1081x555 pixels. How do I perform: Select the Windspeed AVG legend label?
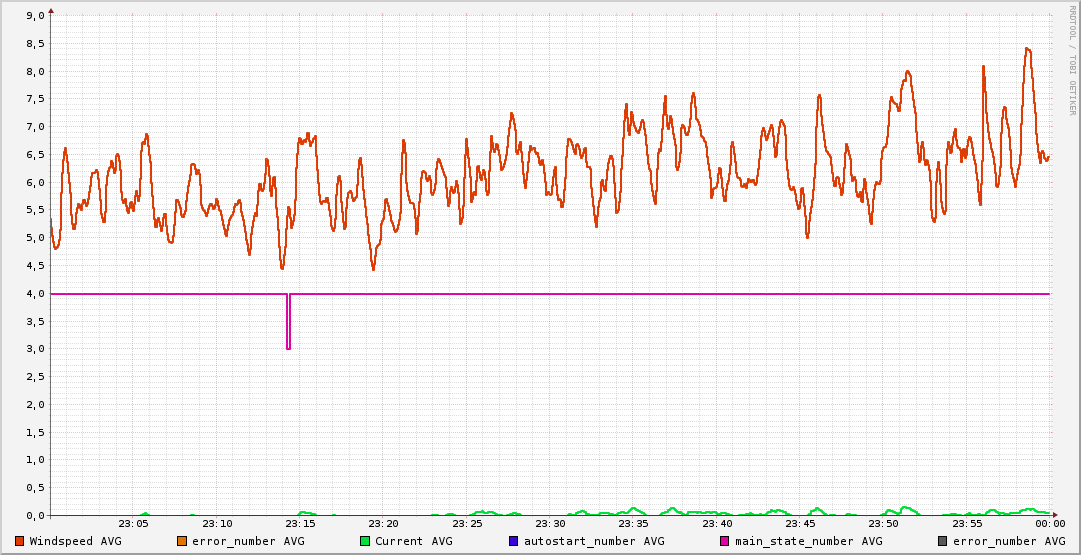click(x=75, y=541)
